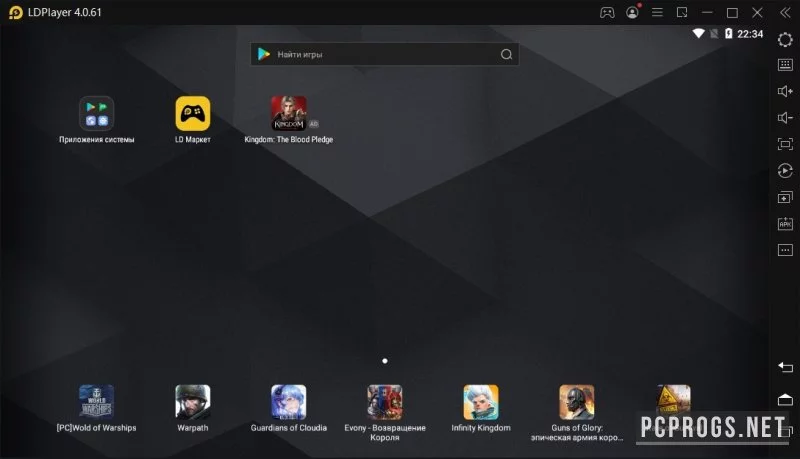This screenshot has height=459, width=800.
Task: Click the 22:34 clock
Action: click(x=750, y=34)
